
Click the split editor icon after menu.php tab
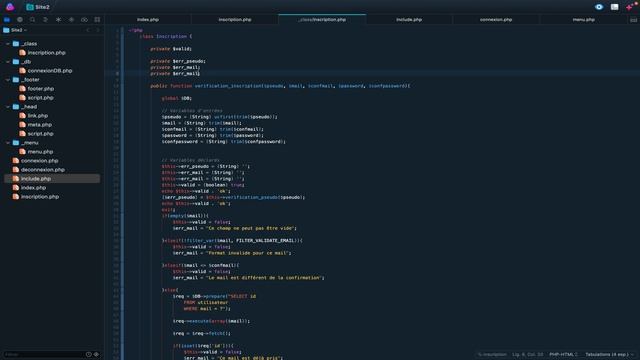pyautogui.click(x=633, y=20)
